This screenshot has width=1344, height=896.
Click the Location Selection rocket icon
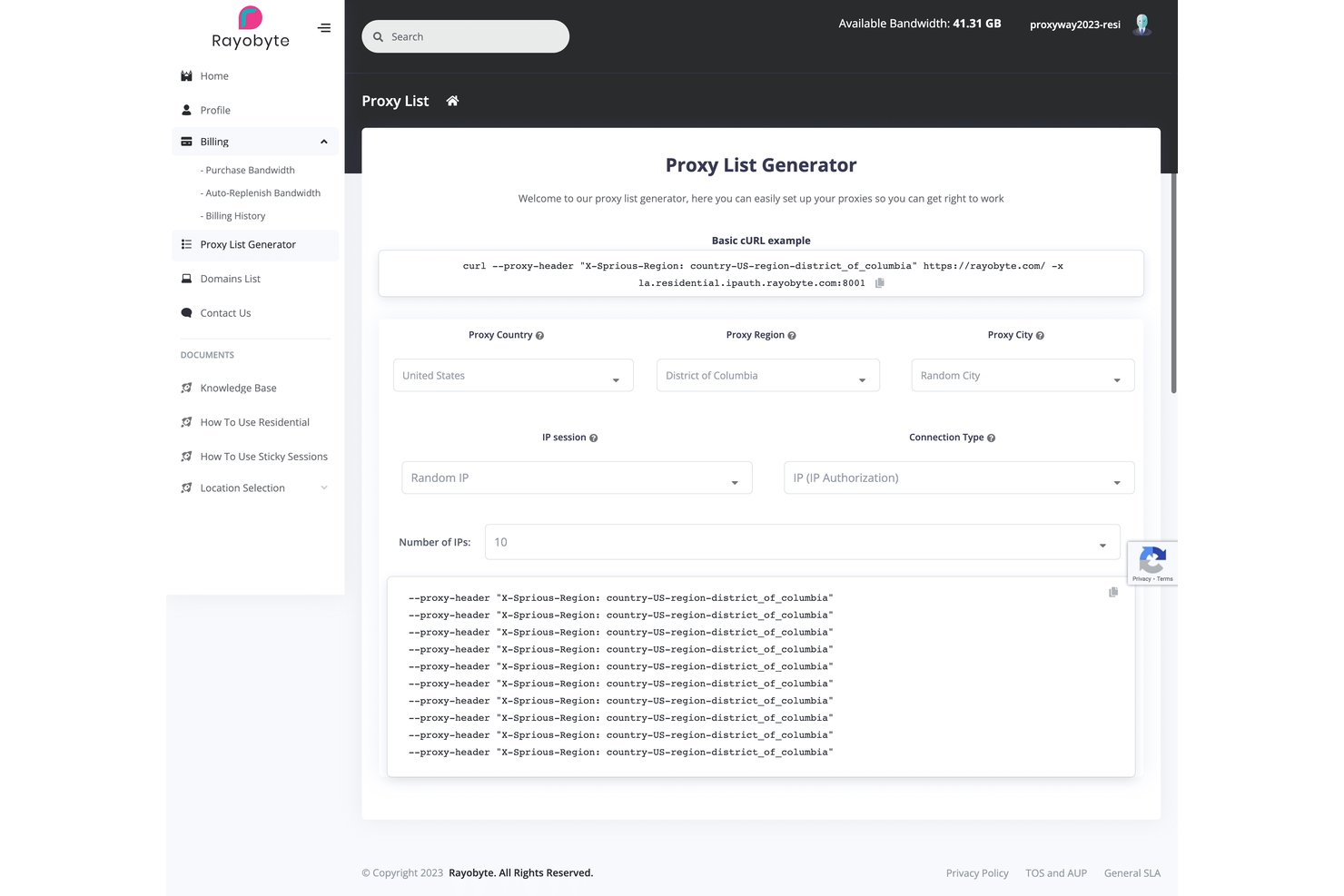coord(186,488)
